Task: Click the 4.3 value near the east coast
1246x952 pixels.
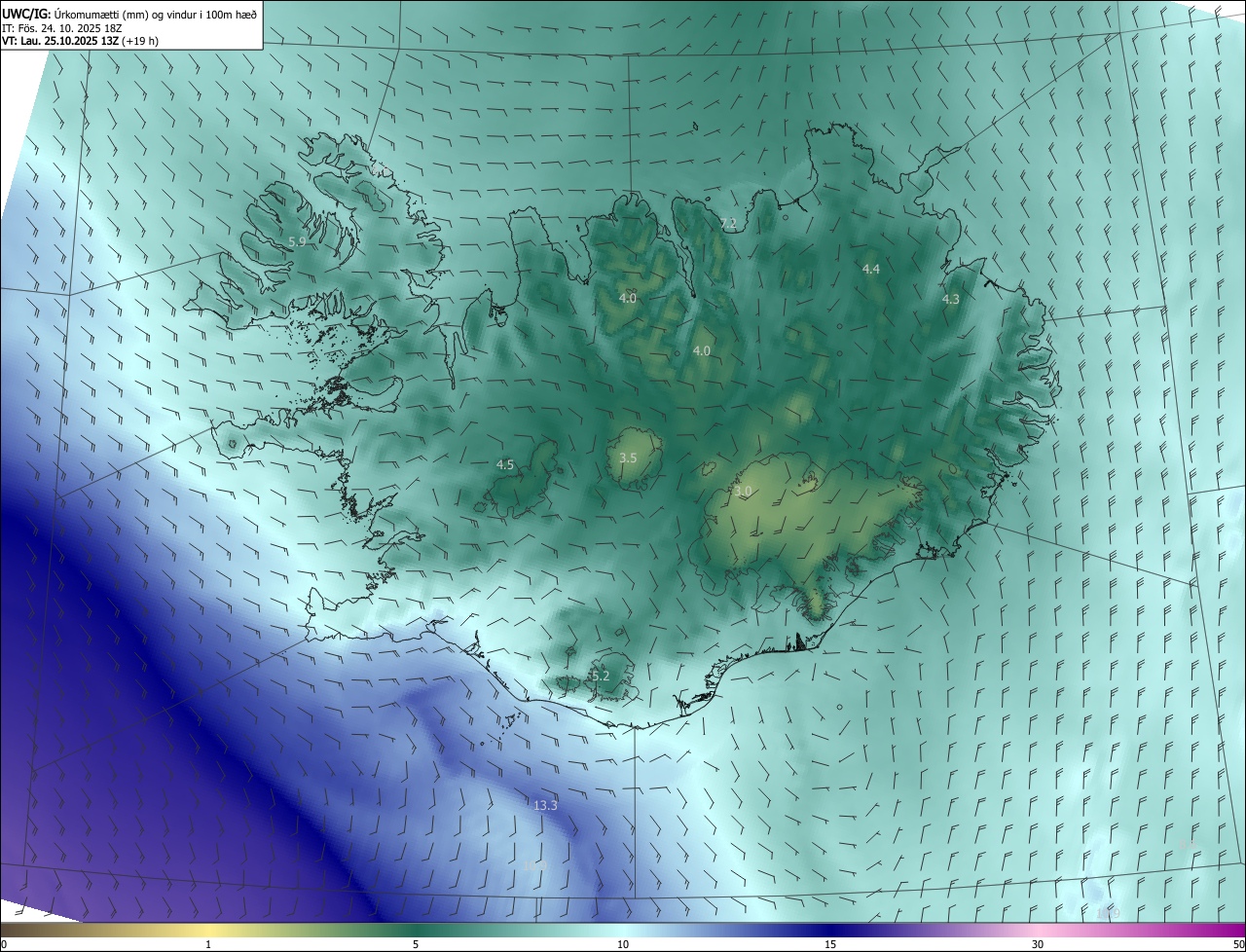Action: [951, 300]
